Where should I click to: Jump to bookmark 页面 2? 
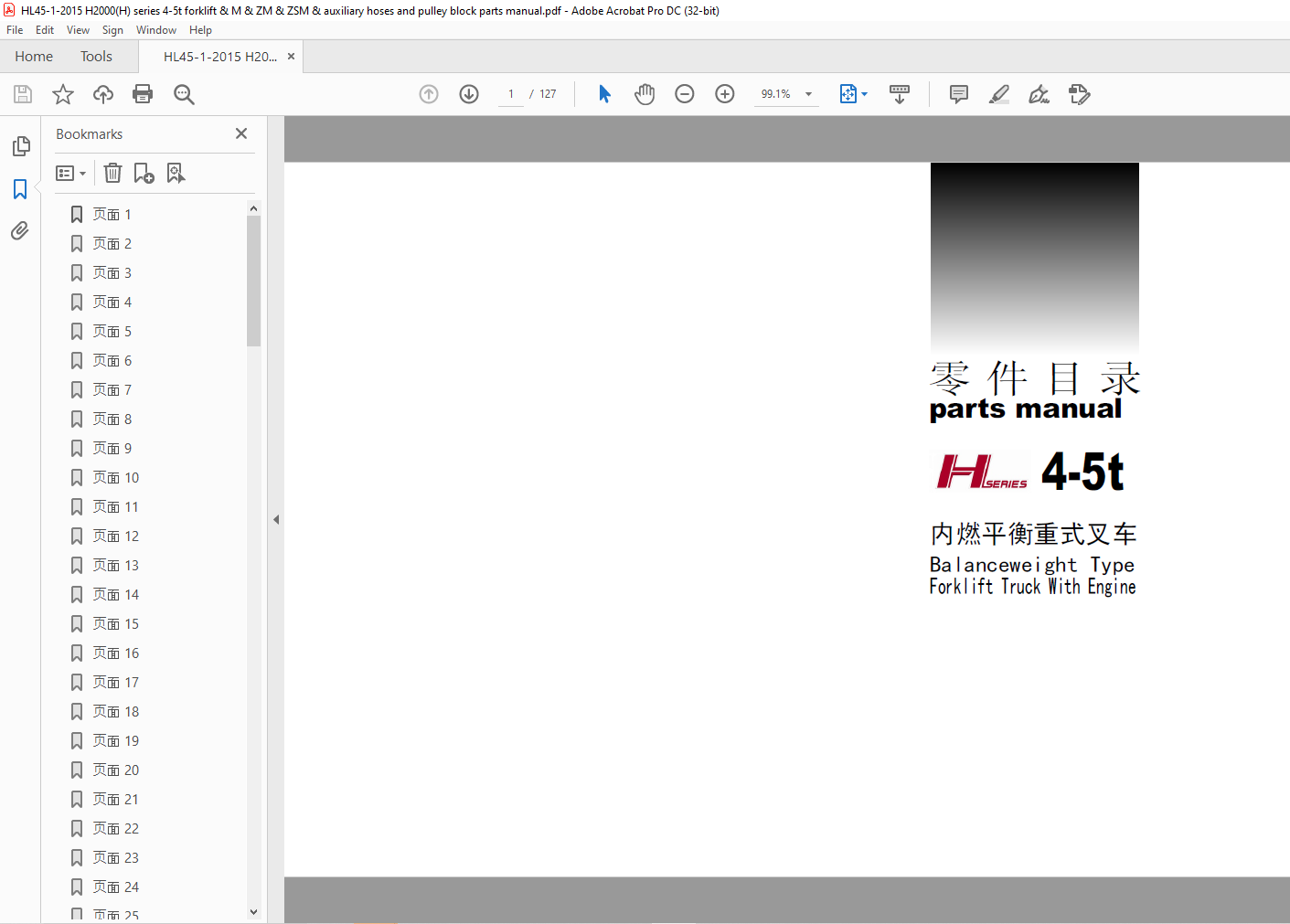click(x=112, y=243)
